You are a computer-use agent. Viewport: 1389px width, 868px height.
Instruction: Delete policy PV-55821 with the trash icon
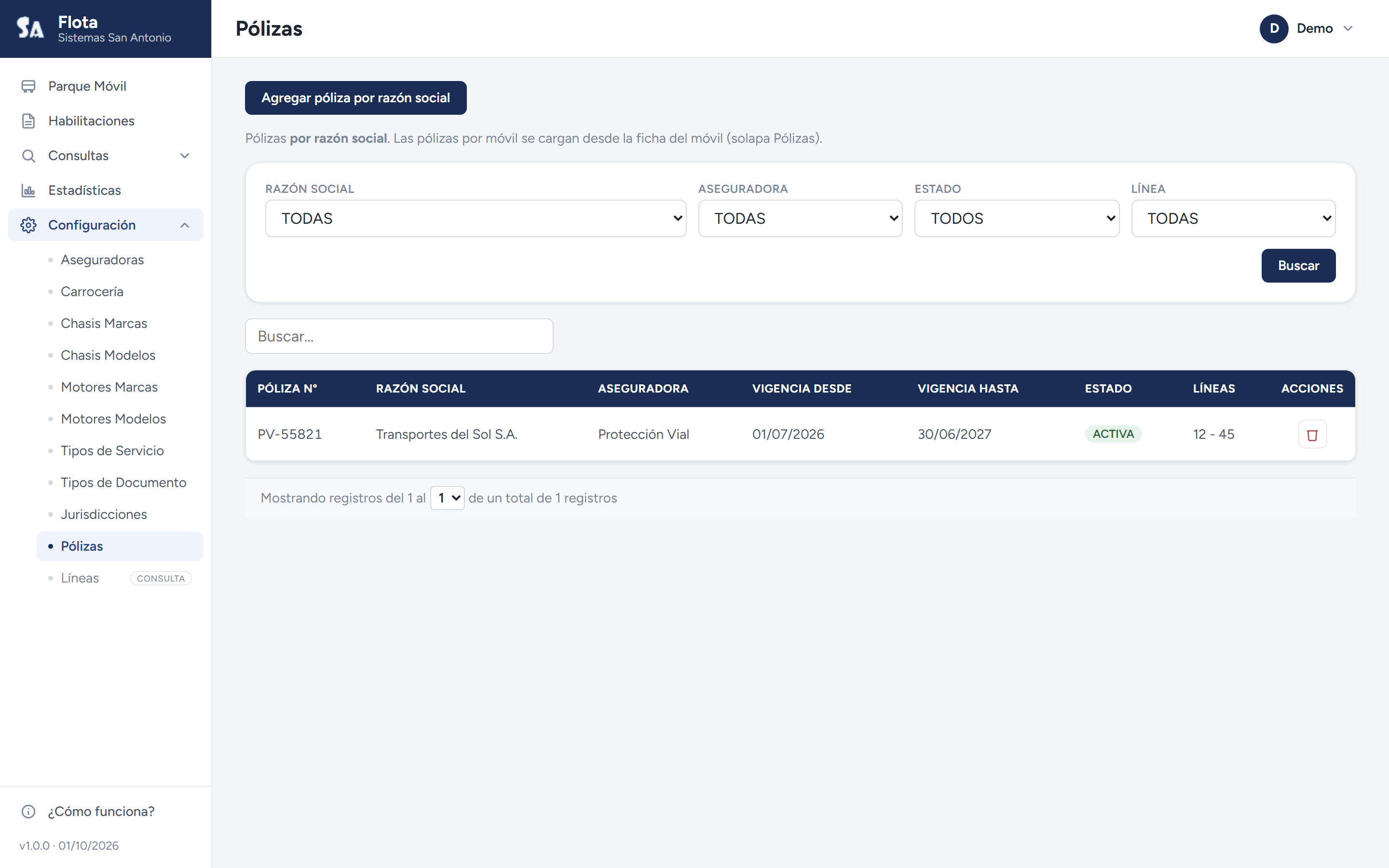[1312, 434]
